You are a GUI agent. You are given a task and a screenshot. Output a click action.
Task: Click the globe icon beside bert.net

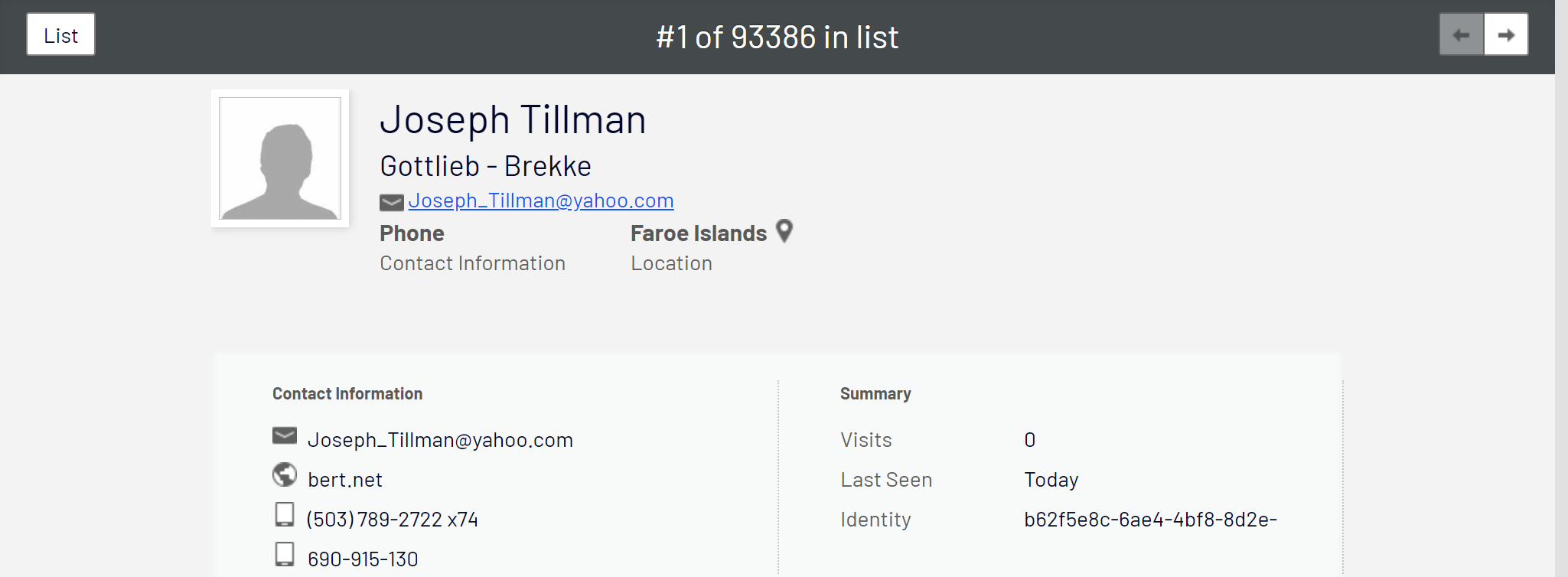click(285, 474)
